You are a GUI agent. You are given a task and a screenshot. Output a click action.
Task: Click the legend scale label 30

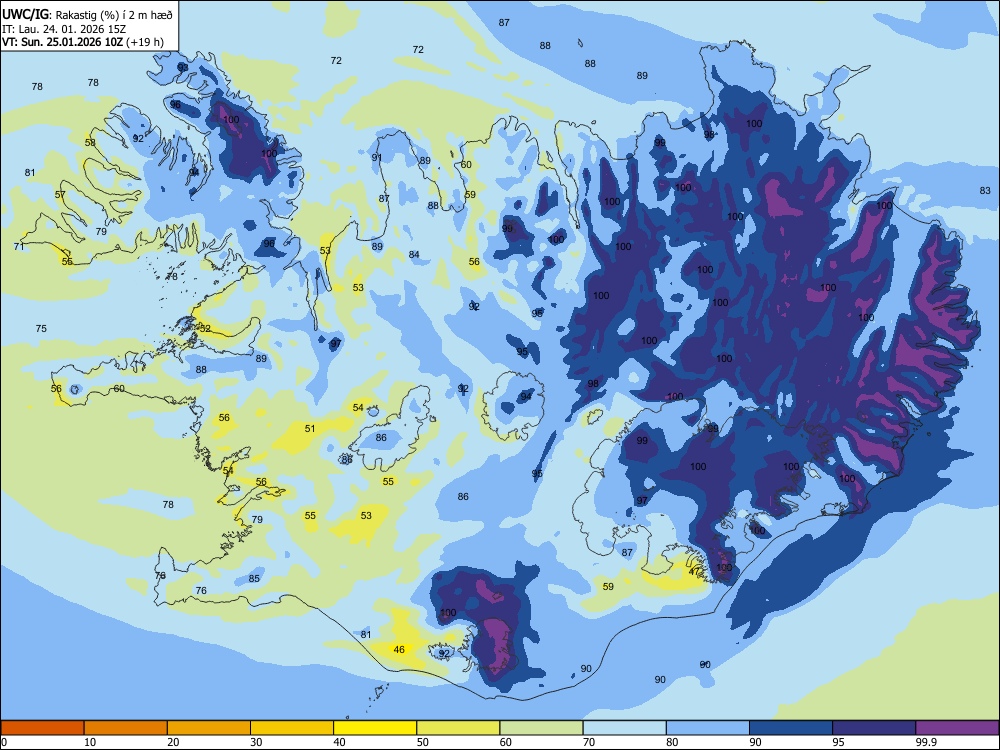[x=256, y=742]
